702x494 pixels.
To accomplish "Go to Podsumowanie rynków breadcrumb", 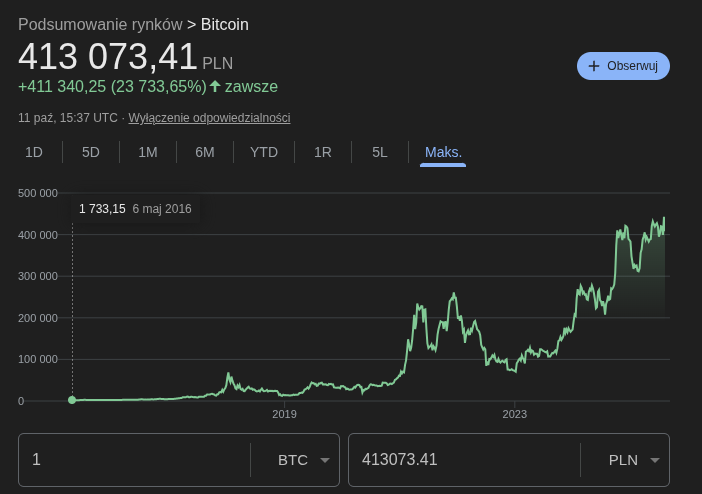I will tap(100, 24).
